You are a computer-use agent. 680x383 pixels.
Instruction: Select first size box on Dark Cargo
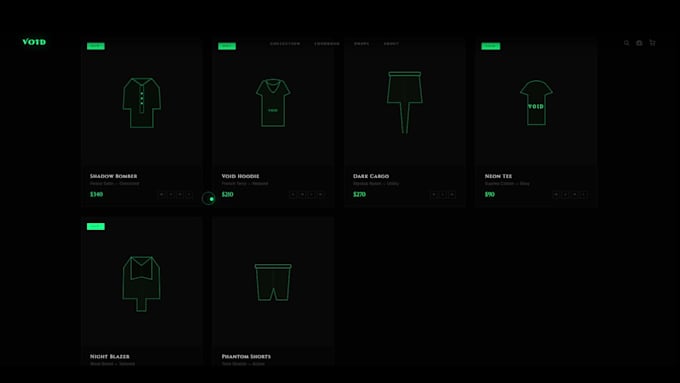coord(434,195)
